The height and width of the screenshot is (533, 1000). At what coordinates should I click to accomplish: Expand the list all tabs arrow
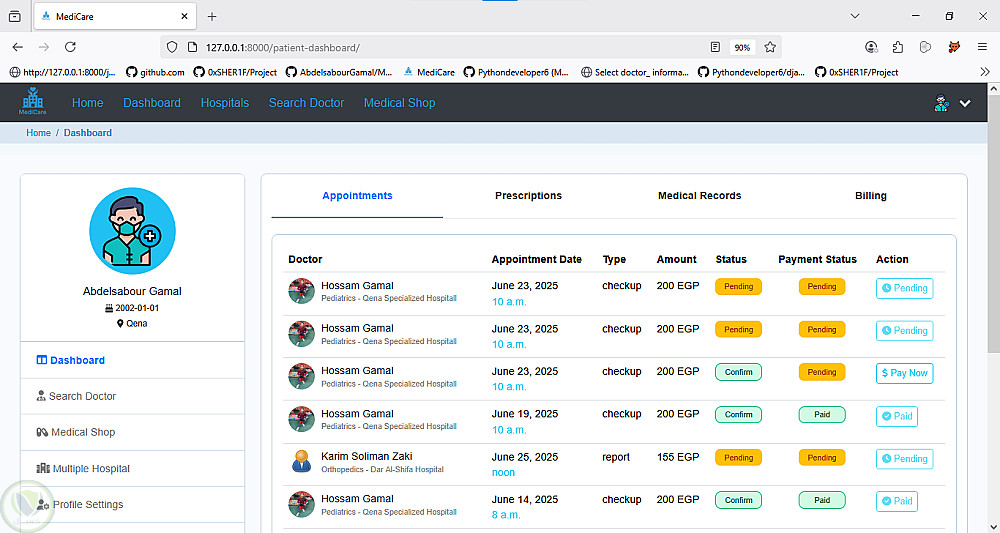tap(855, 17)
